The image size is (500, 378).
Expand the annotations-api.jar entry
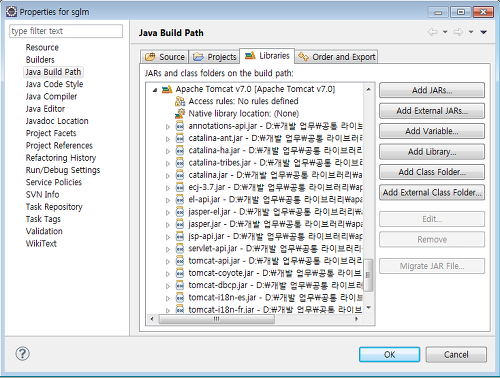click(168, 127)
